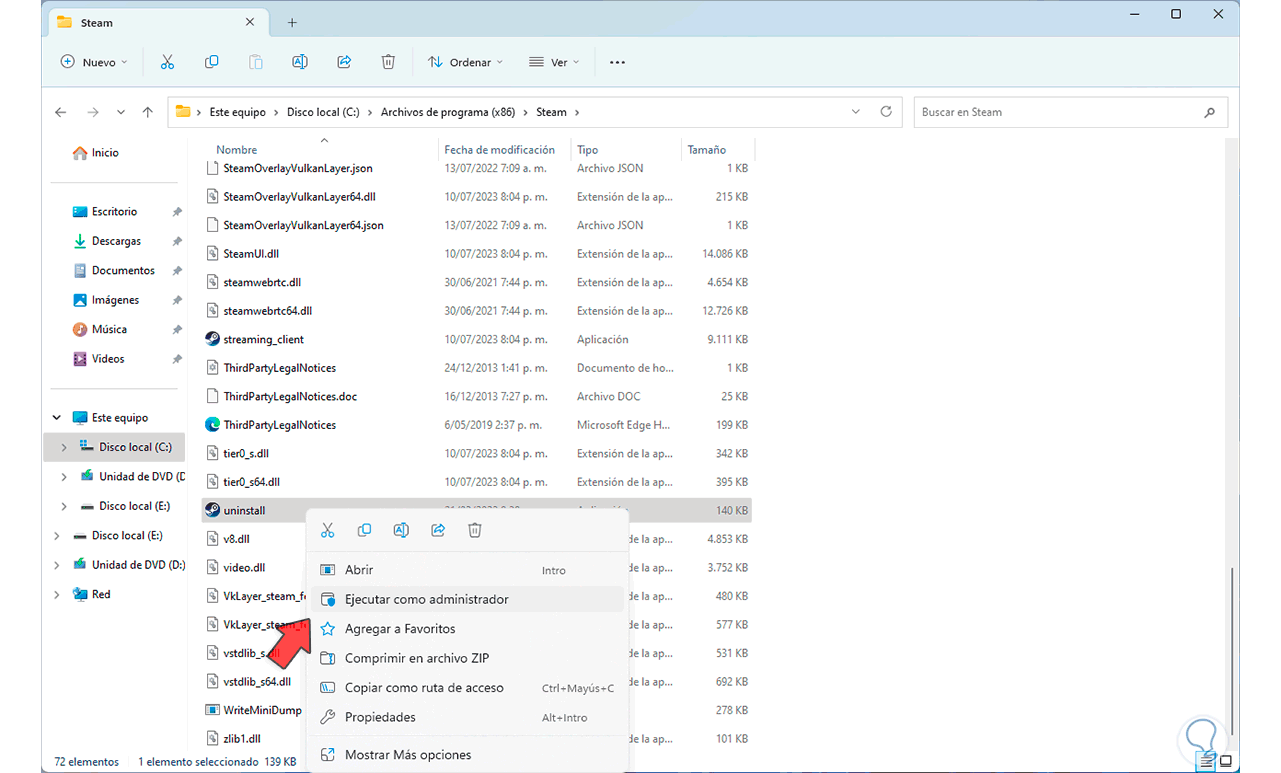Select Ejecutar como administrador

(468, 599)
